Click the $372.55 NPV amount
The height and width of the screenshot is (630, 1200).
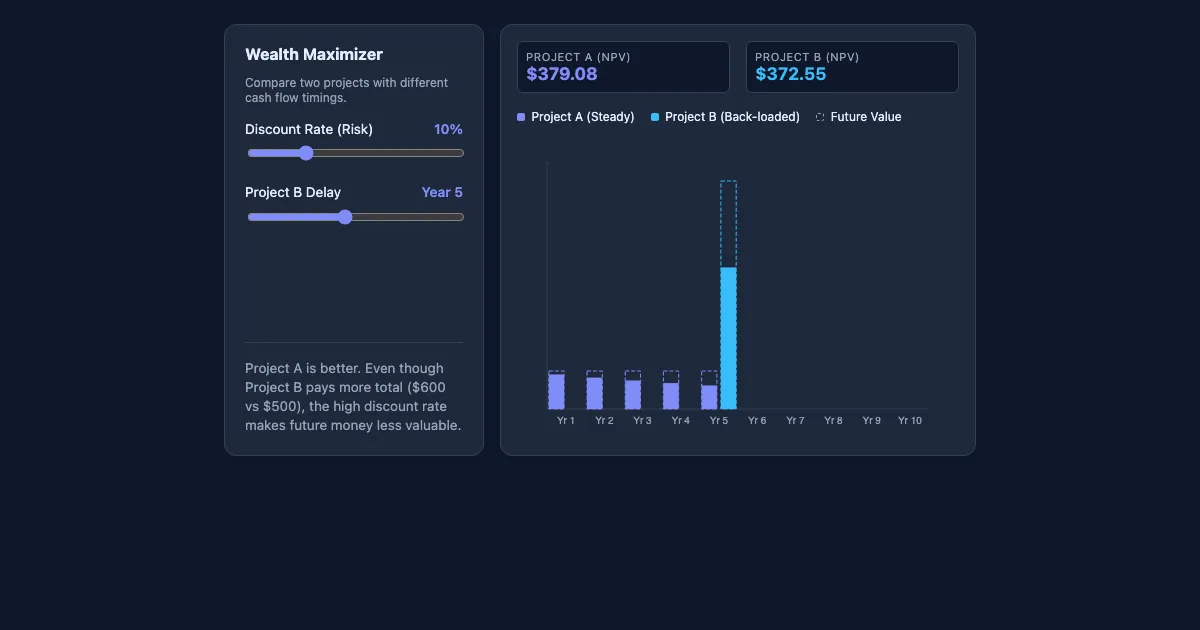click(x=791, y=74)
